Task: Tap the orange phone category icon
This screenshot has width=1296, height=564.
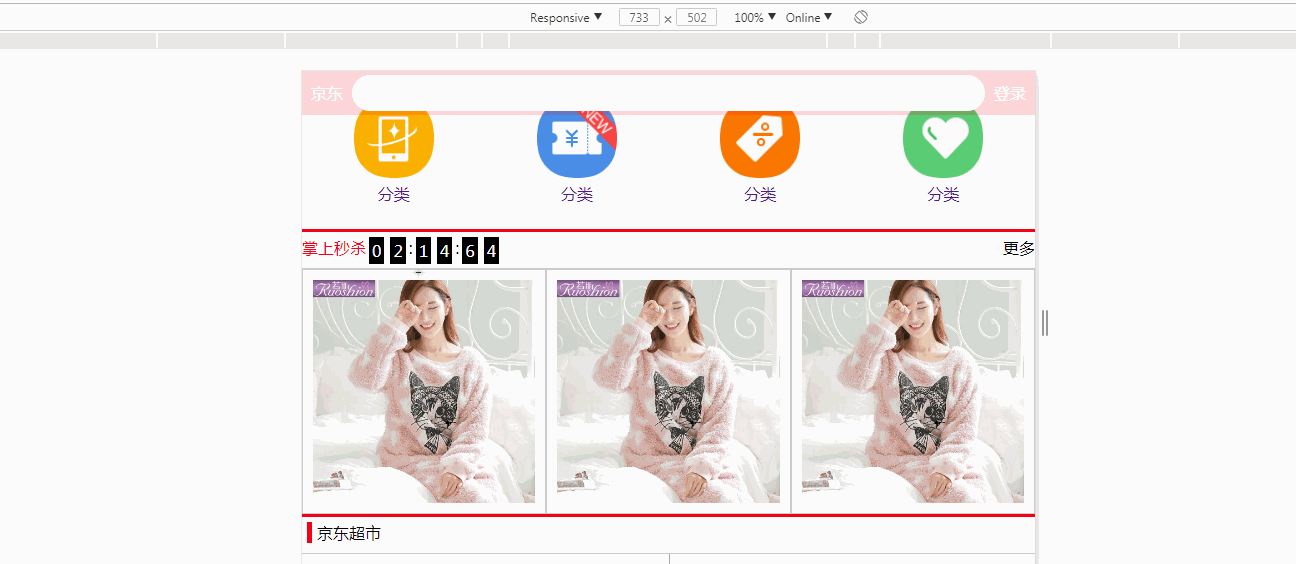Action: click(x=394, y=143)
